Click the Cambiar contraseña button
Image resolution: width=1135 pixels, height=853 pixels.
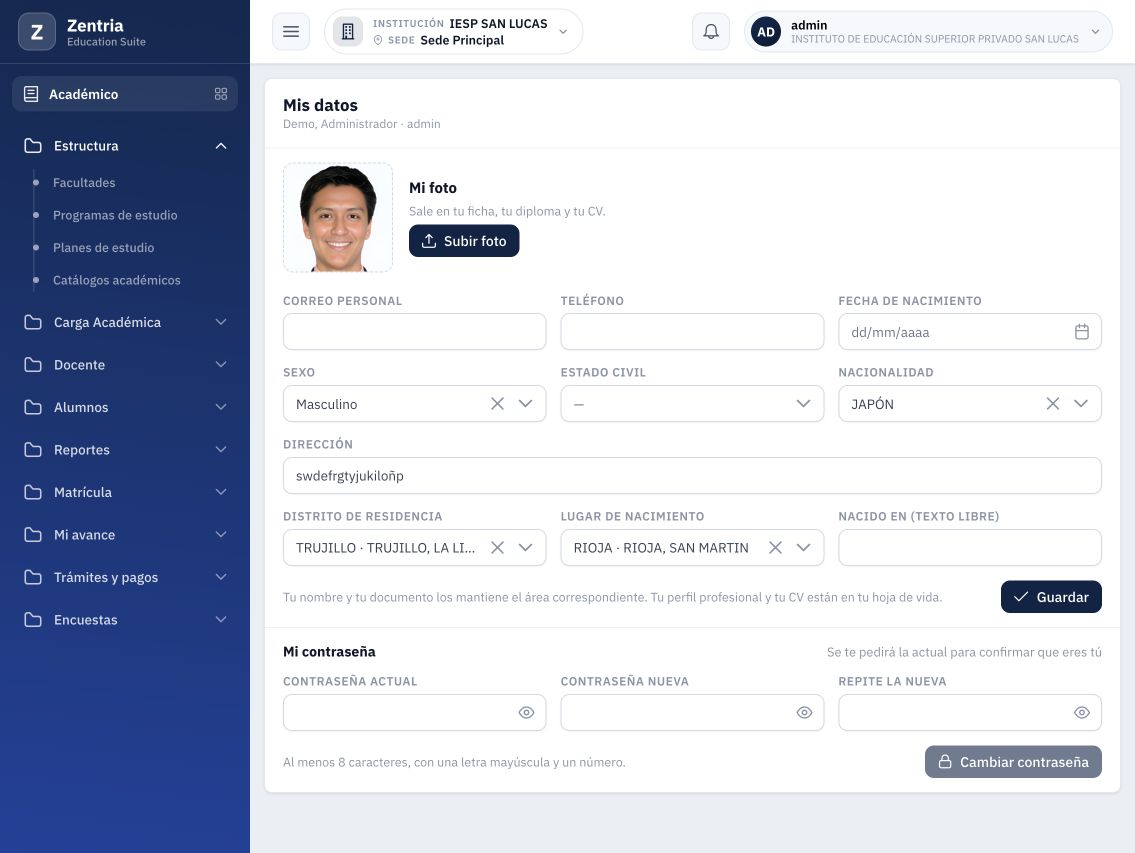tap(1013, 762)
